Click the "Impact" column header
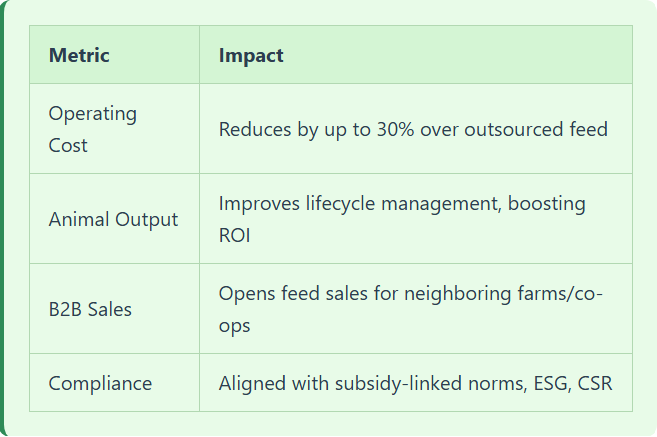Image resolution: width=657 pixels, height=437 pixels. click(x=251, y=56)
